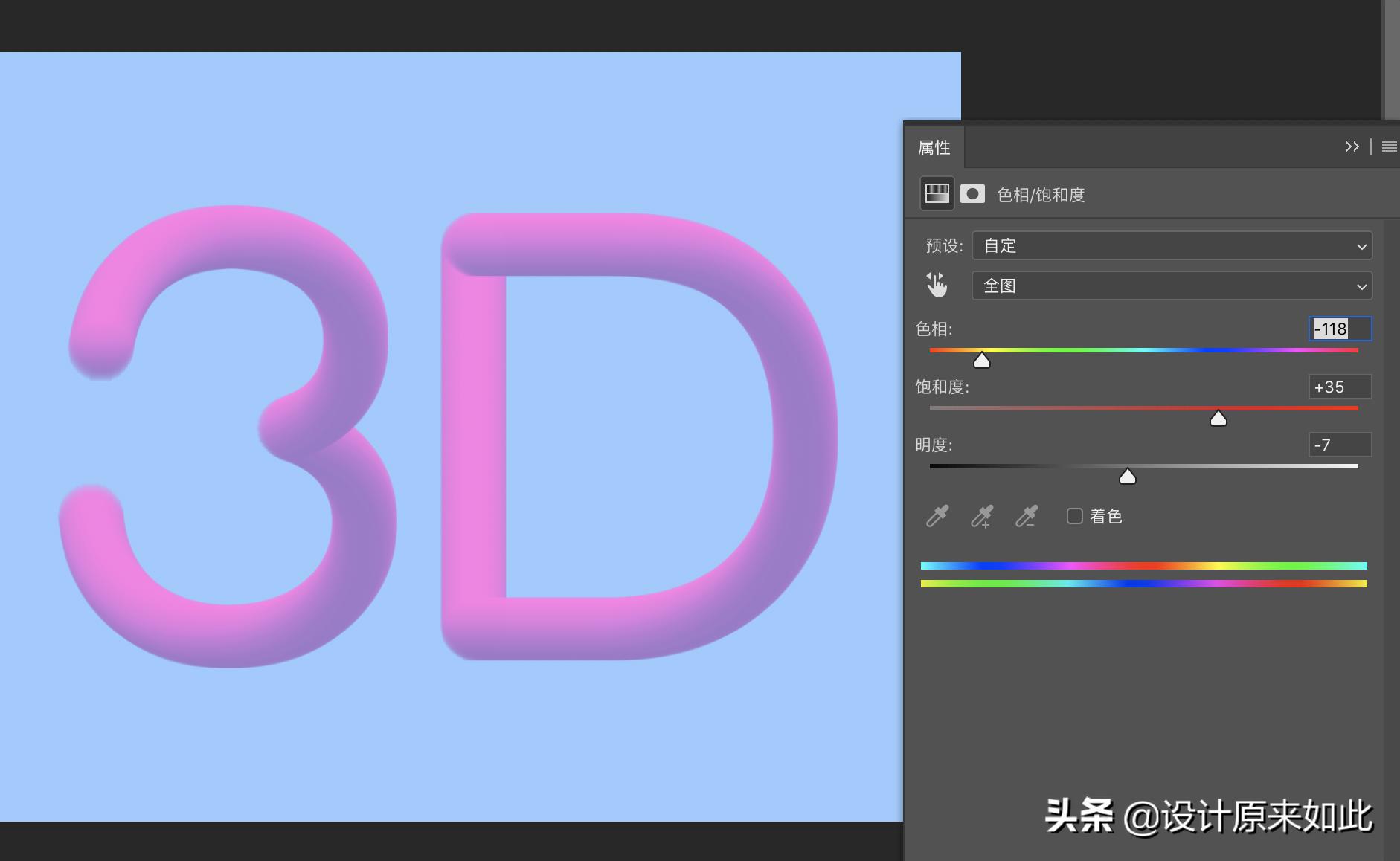Click the 饱和度 saturation slider handle
Screen dimensions: 1400x861
tap(1218, 419)
